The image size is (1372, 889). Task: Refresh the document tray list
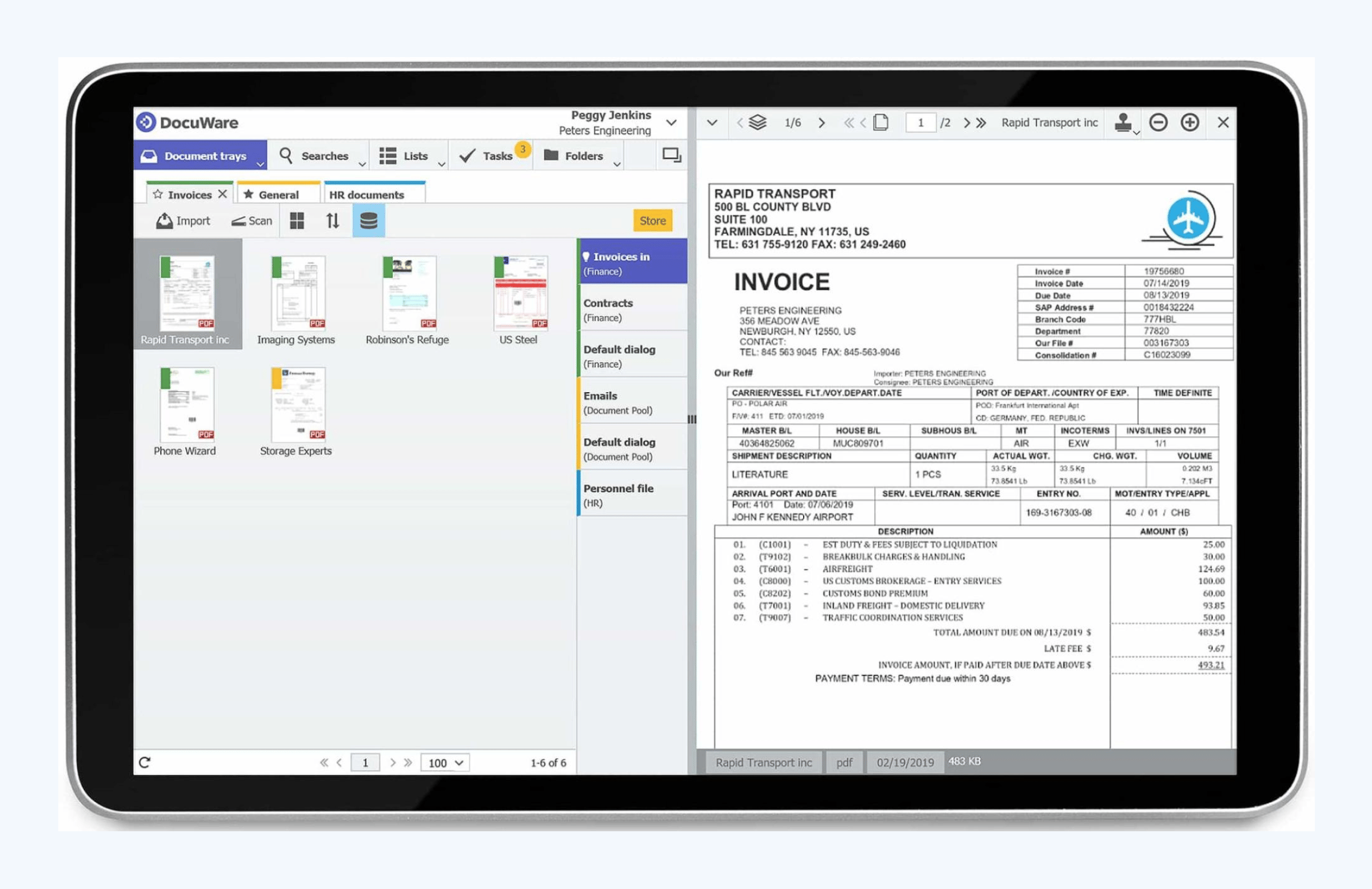coord(145,763)
